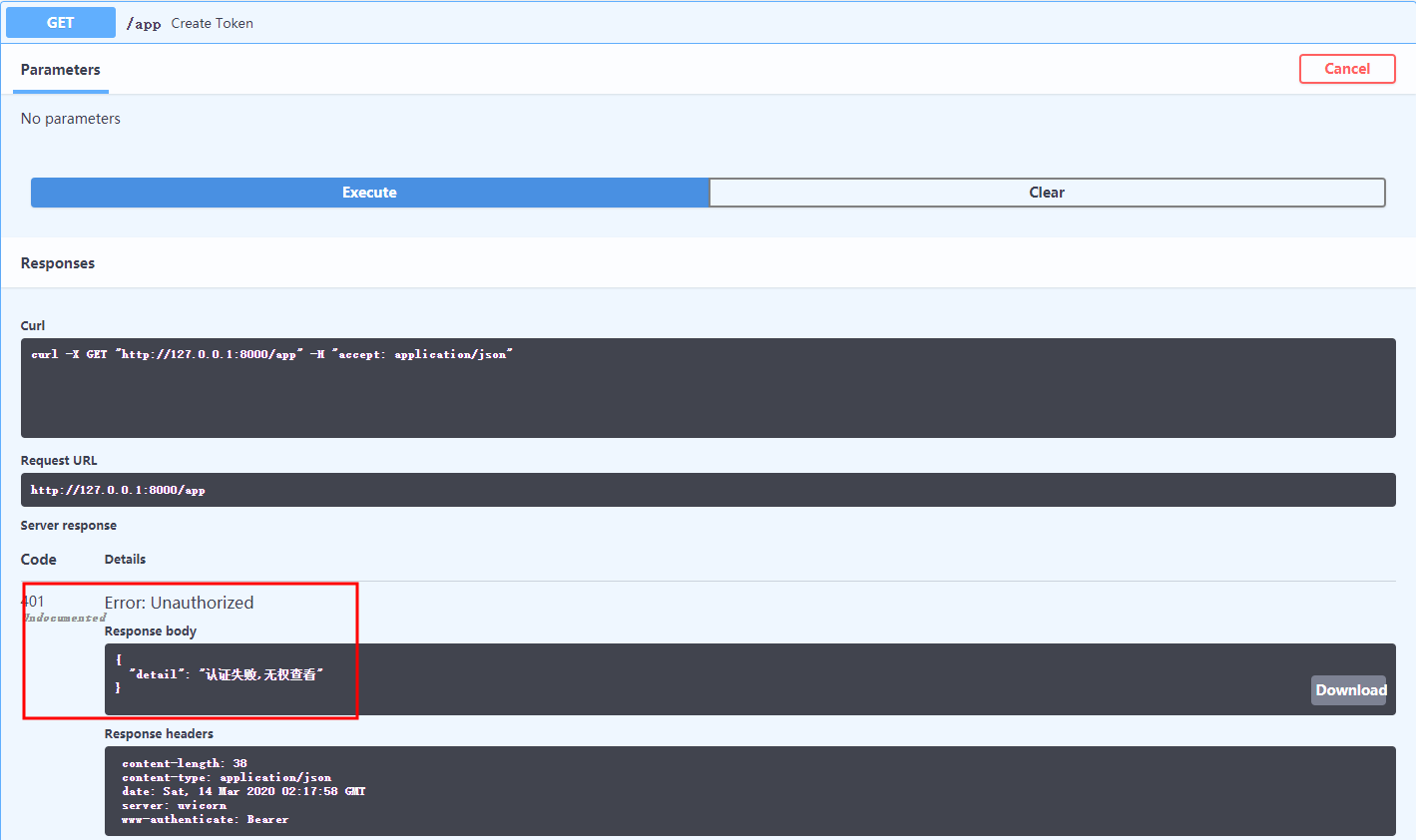
Task: Click the "detail" line in response body
Action: pyautogui.click(x=227, y=674)
